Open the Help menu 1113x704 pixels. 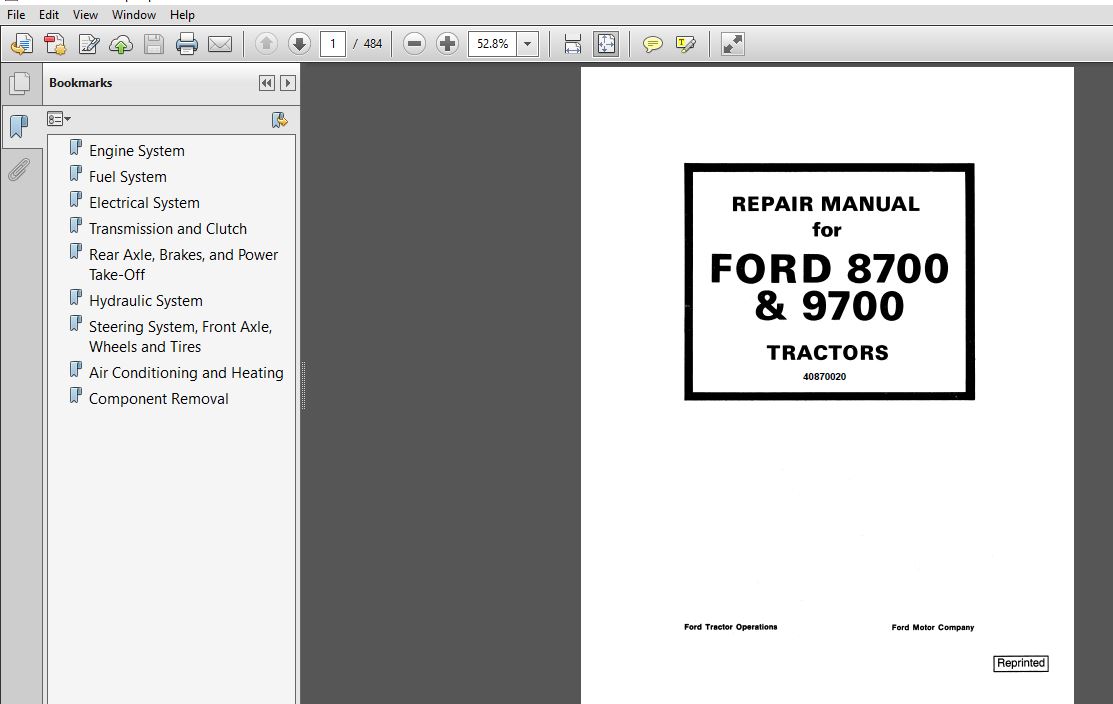tap(182, 14)
